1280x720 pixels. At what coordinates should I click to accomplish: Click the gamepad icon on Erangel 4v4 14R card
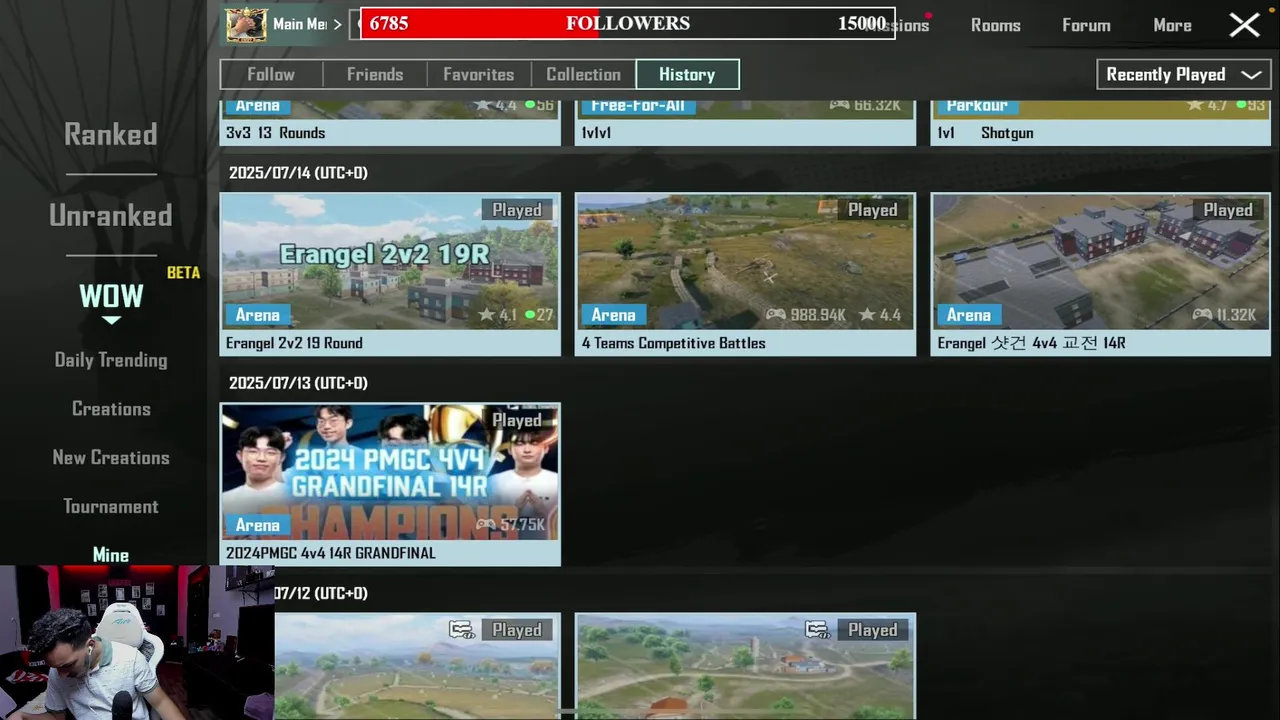tap(1202, 315)
